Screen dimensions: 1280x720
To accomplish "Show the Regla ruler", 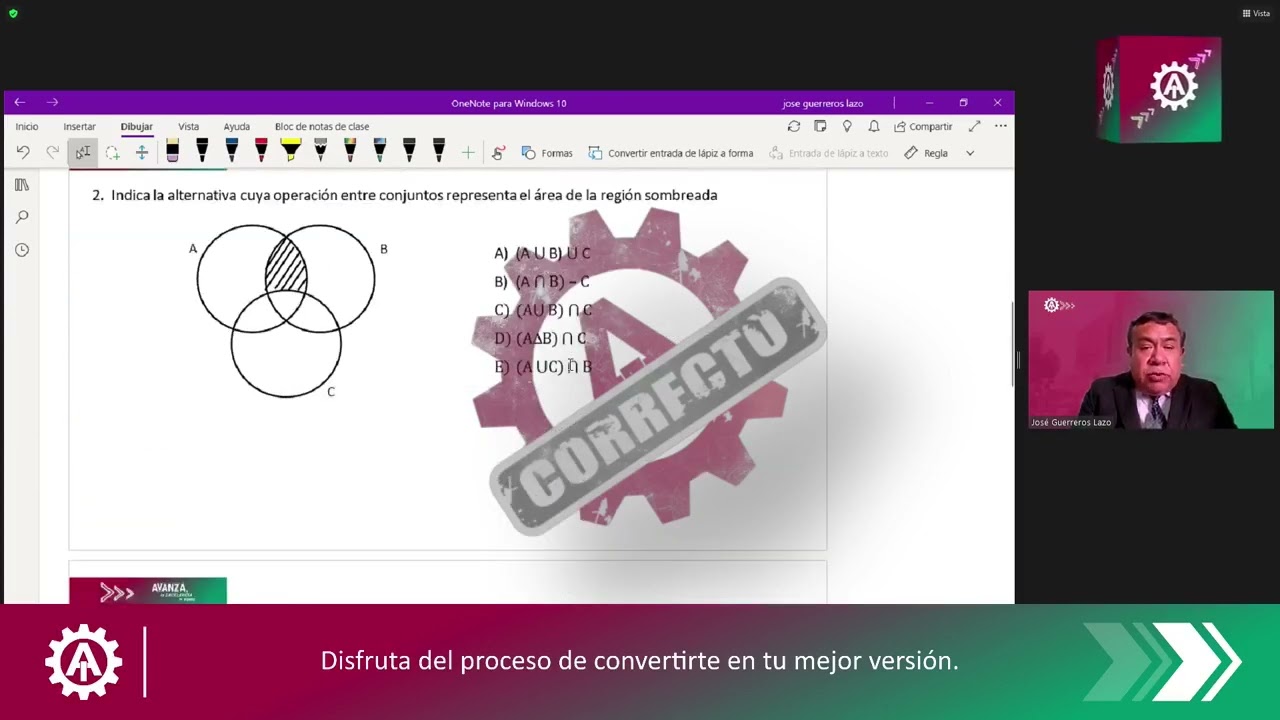I will click(x=926, y=153).
